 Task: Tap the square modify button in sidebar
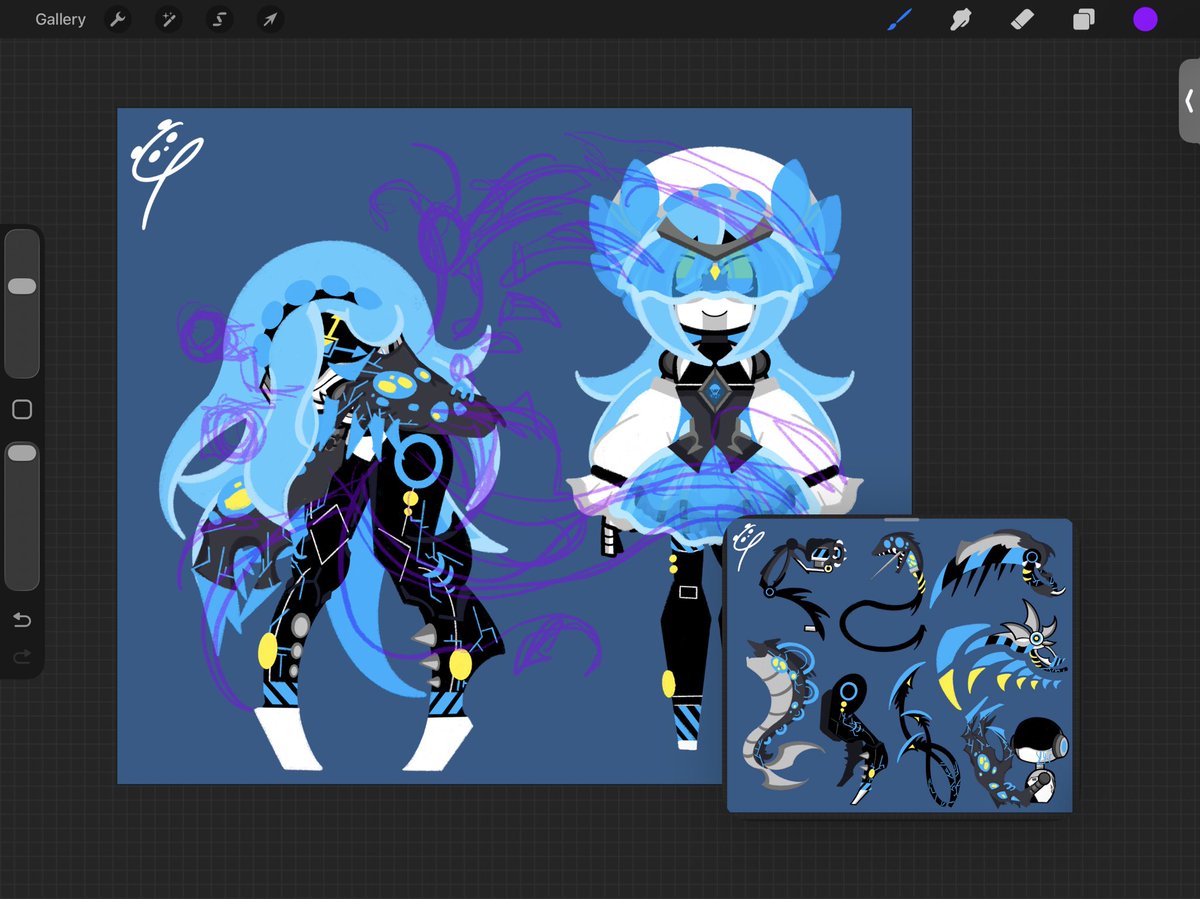22,410
